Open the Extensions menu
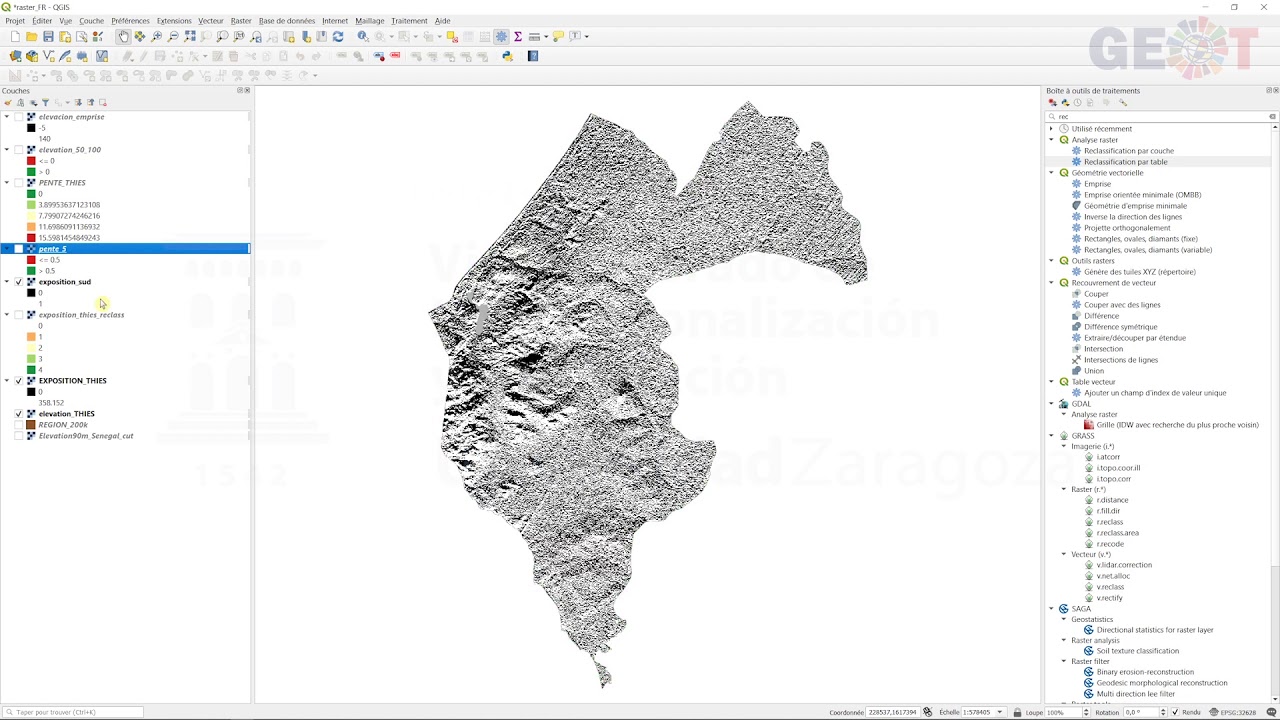 tap(174, 20)
